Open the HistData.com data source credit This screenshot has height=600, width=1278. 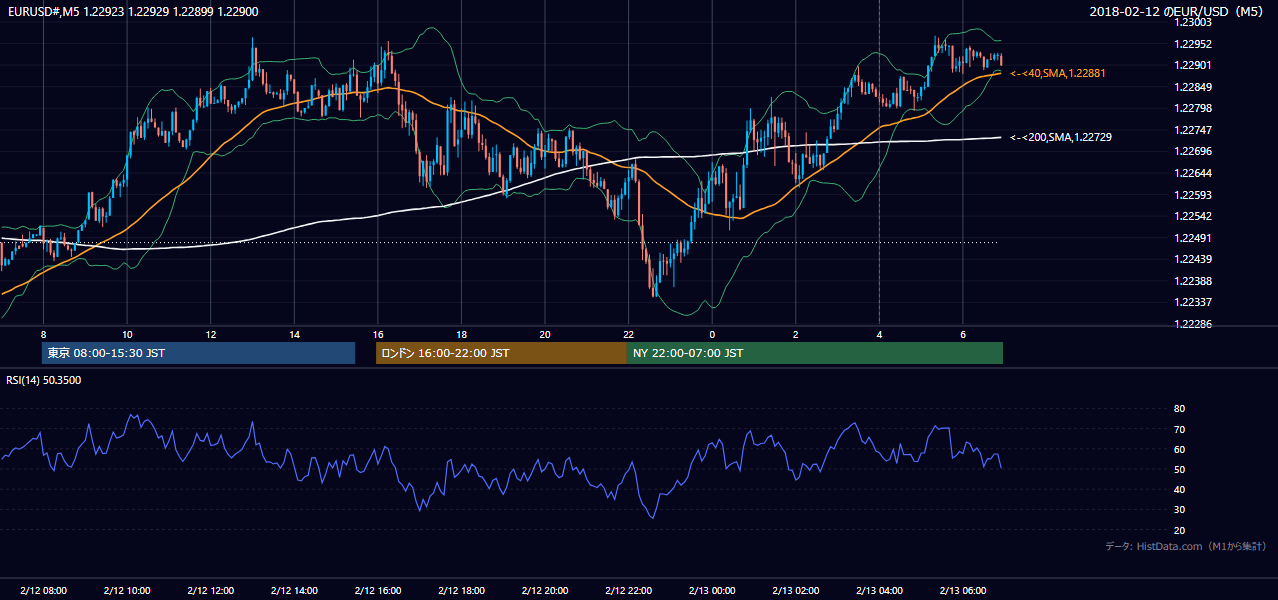(x=1186, y=546)
